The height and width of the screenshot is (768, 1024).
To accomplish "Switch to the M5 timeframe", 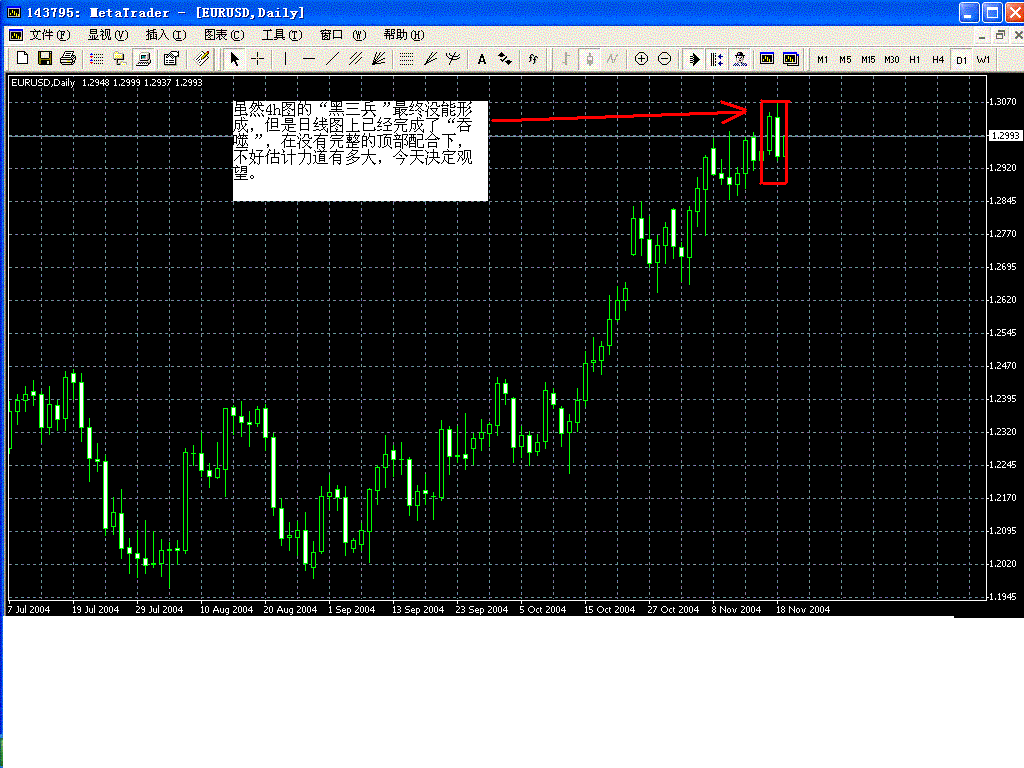I will tap(845, 59).
